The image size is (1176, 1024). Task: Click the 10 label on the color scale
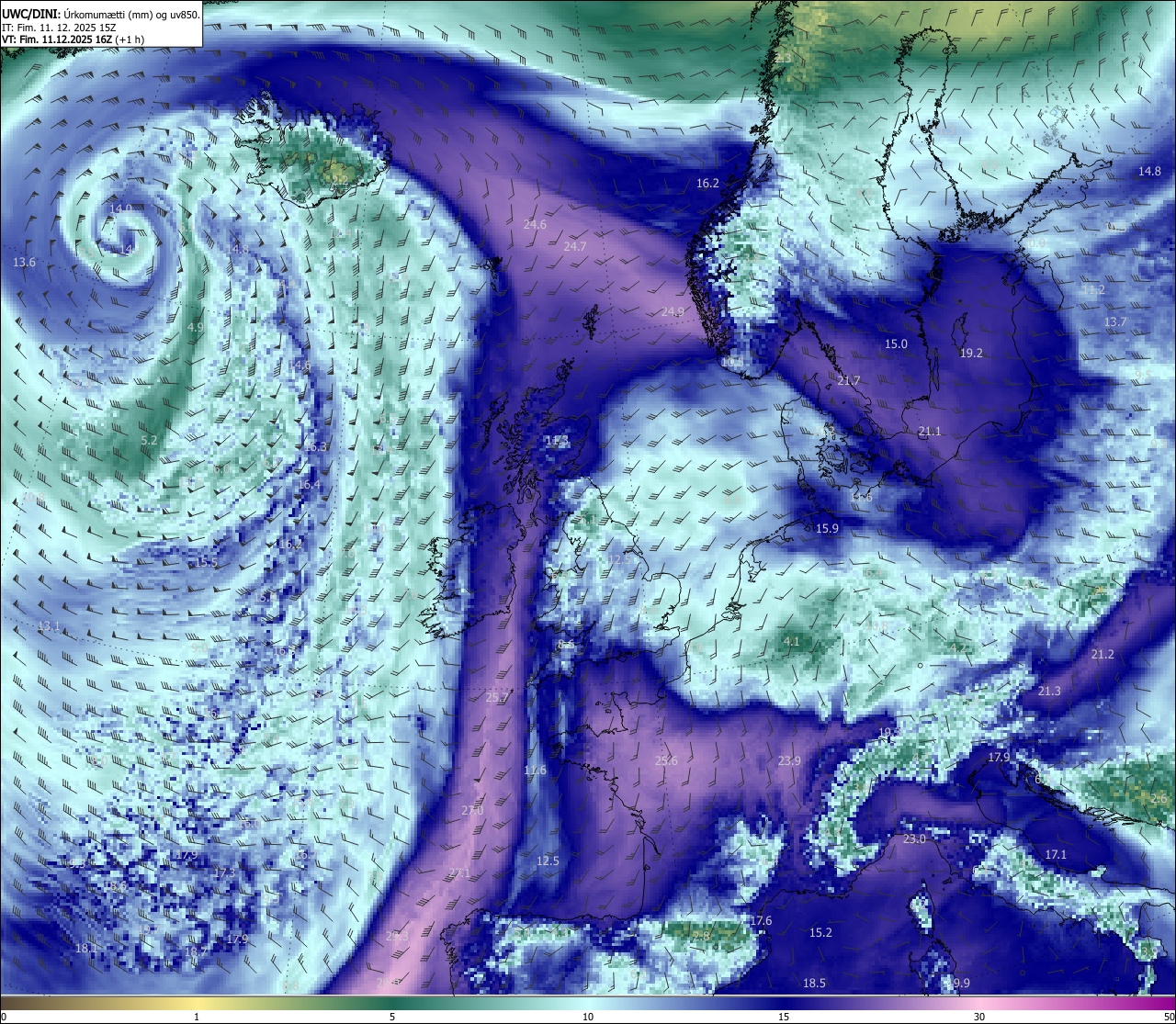(588, 1017)
